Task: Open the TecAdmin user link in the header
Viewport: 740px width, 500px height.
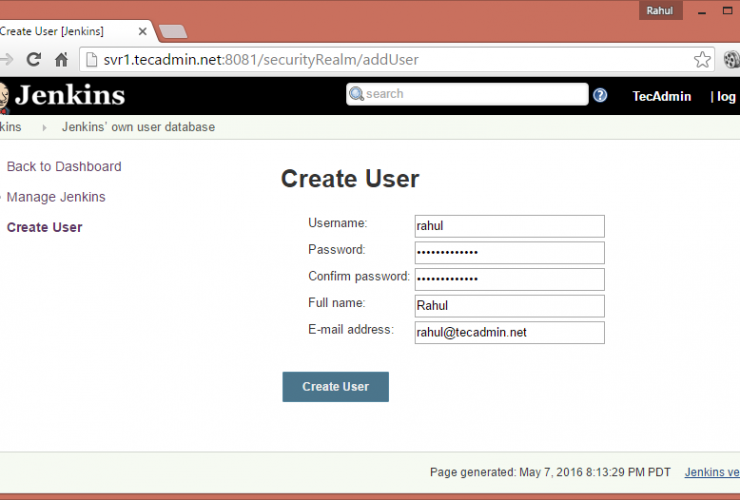Action: 661,96
